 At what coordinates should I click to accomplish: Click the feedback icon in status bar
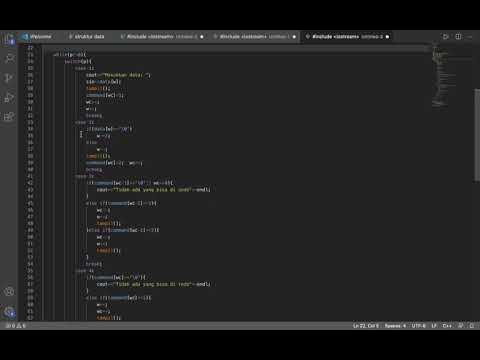tap(461, 326)
